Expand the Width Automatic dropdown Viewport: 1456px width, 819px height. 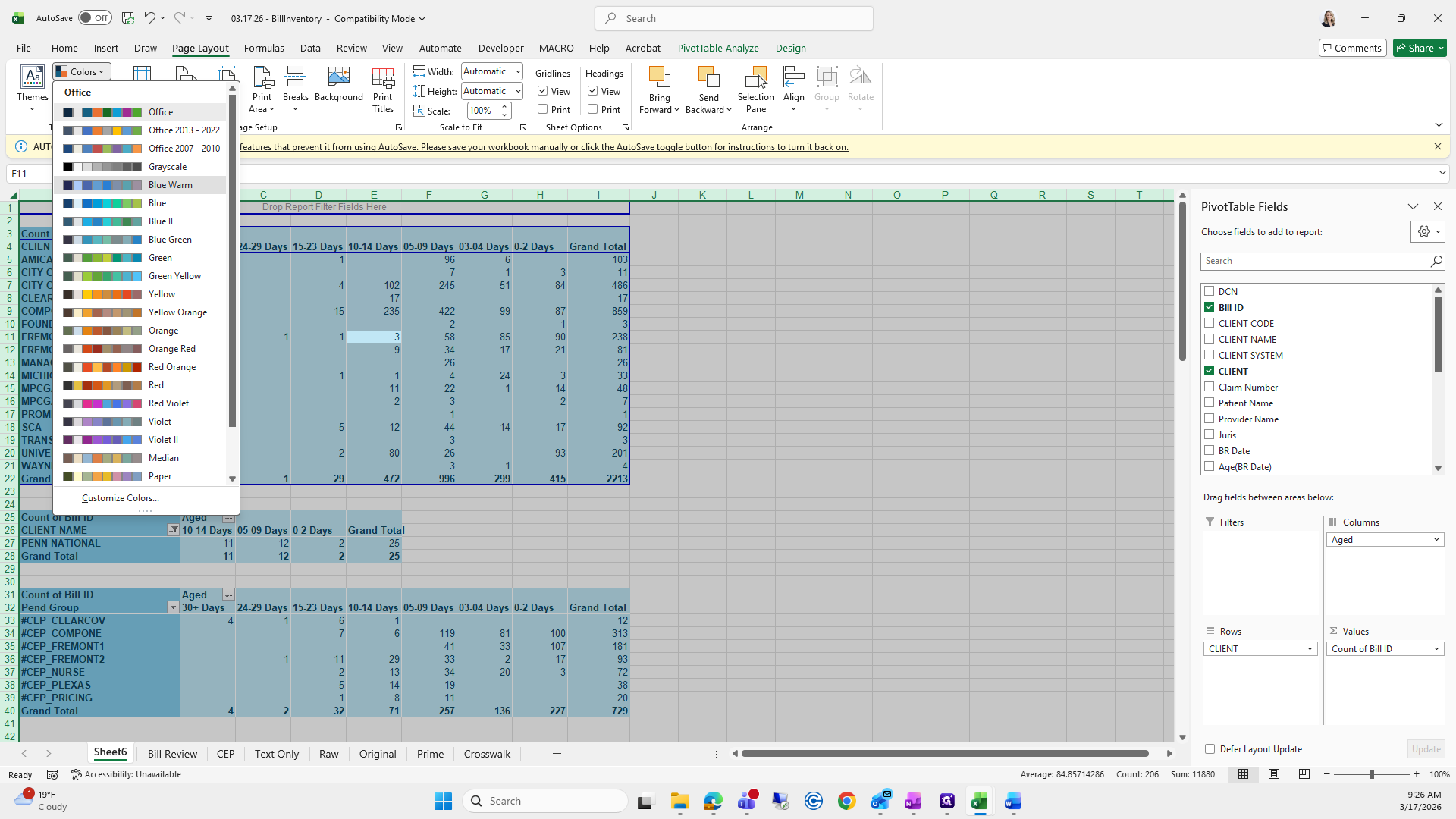(x=518, y=71)
